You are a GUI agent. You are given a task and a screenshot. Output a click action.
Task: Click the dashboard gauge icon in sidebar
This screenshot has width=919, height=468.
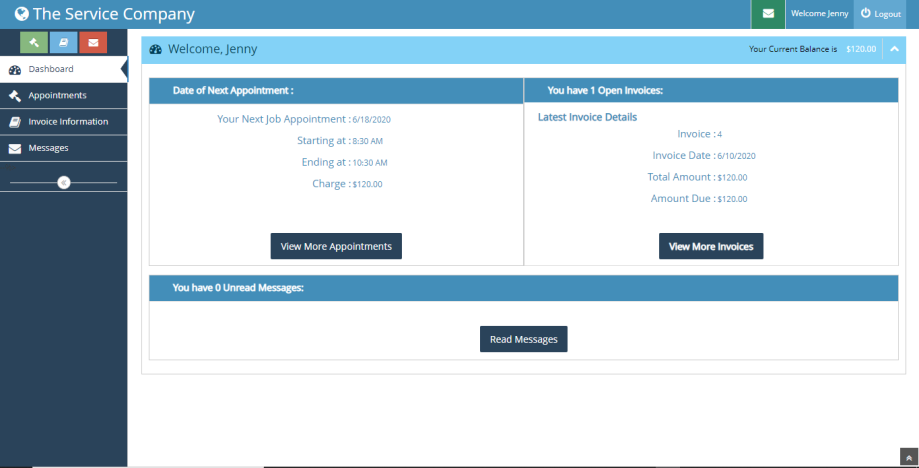[15, 70]
